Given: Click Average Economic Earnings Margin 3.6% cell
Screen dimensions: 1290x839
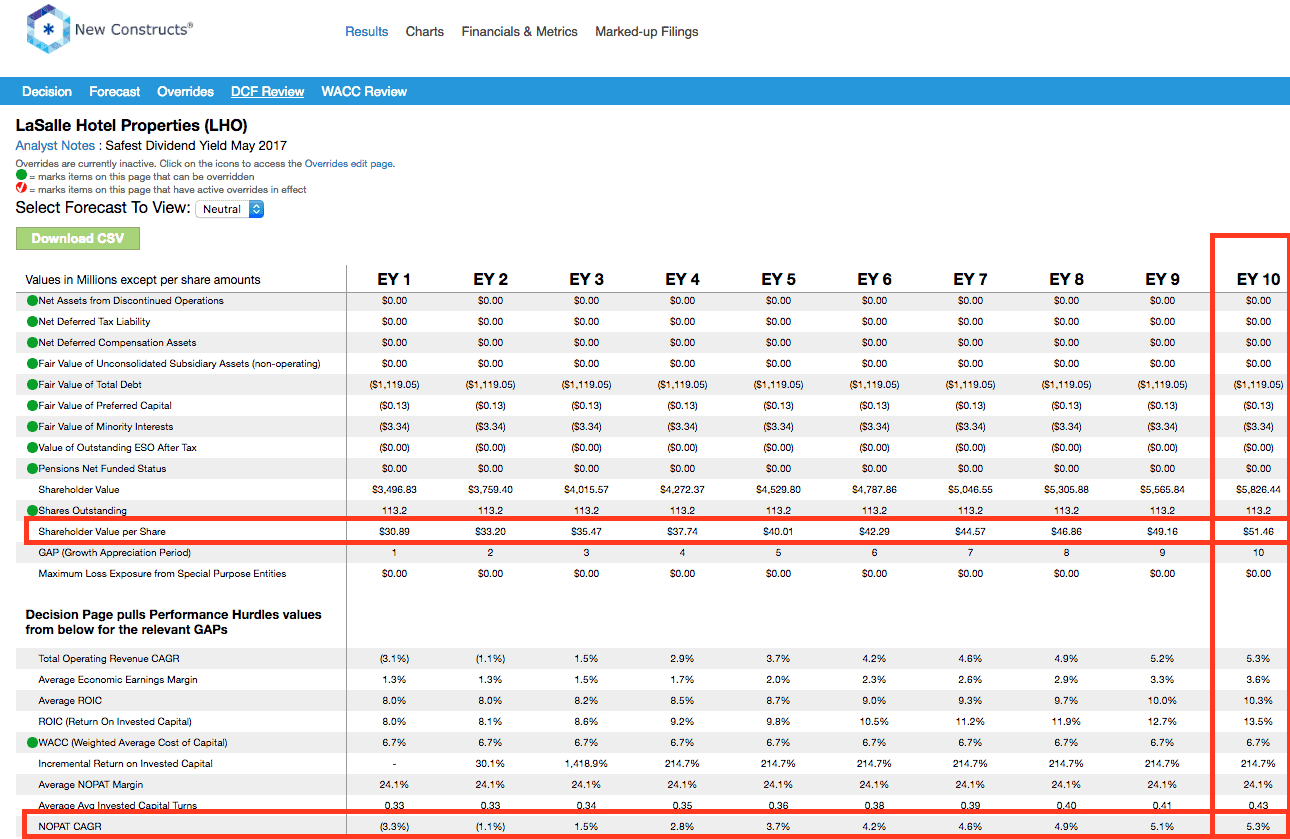Looking at the screenshot, I should (x=1259, y=679).
